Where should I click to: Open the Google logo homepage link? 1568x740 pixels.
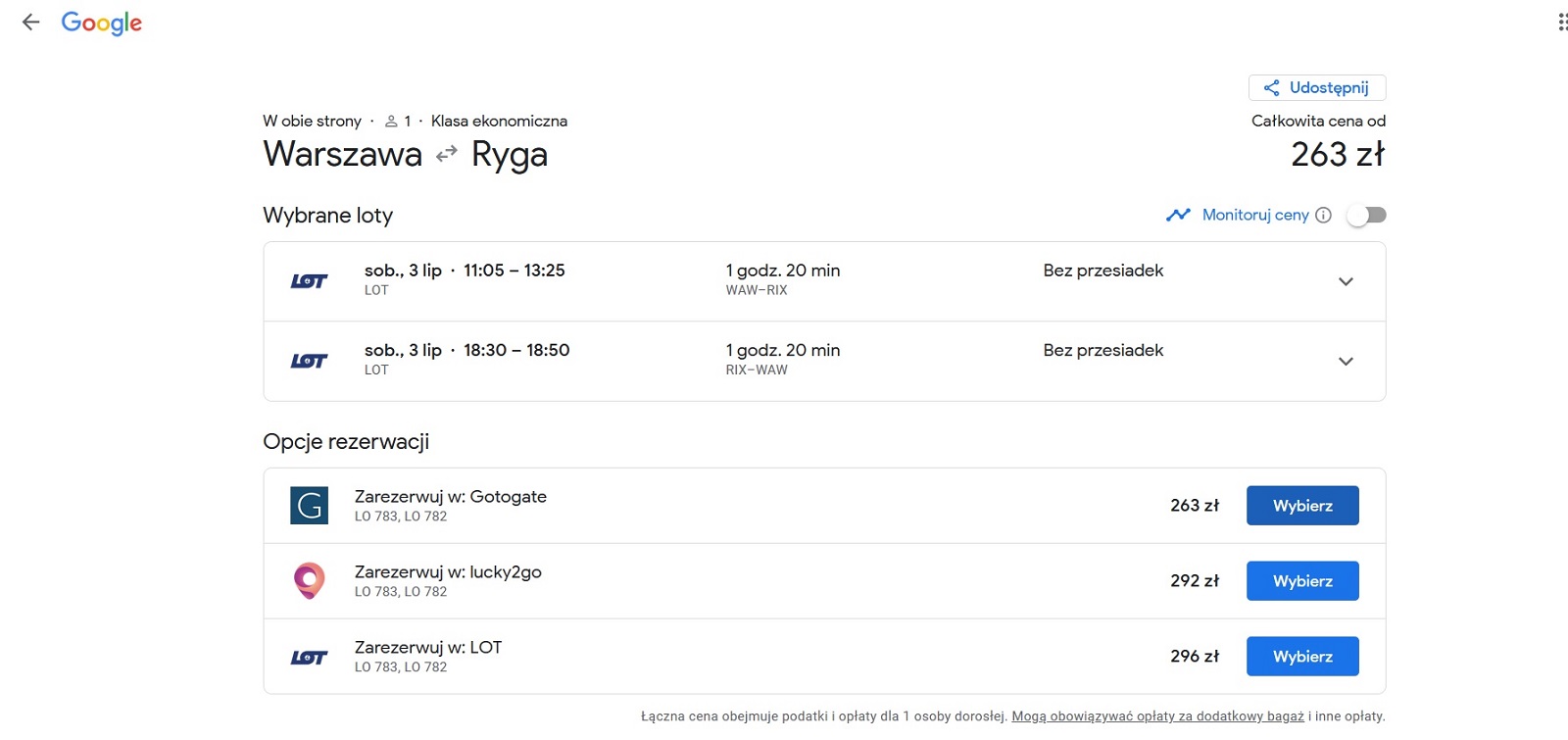tap(102, 23)
